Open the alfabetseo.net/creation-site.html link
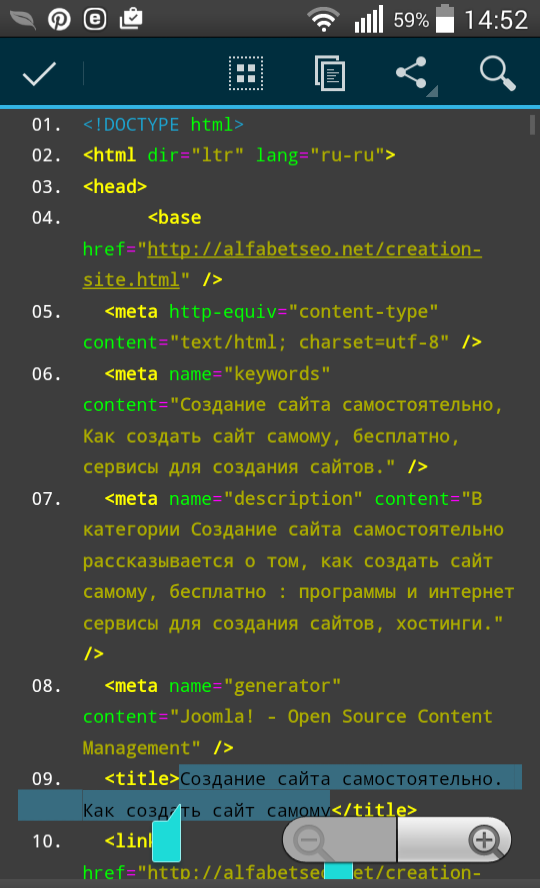The image size is (540, 888). 282,264
